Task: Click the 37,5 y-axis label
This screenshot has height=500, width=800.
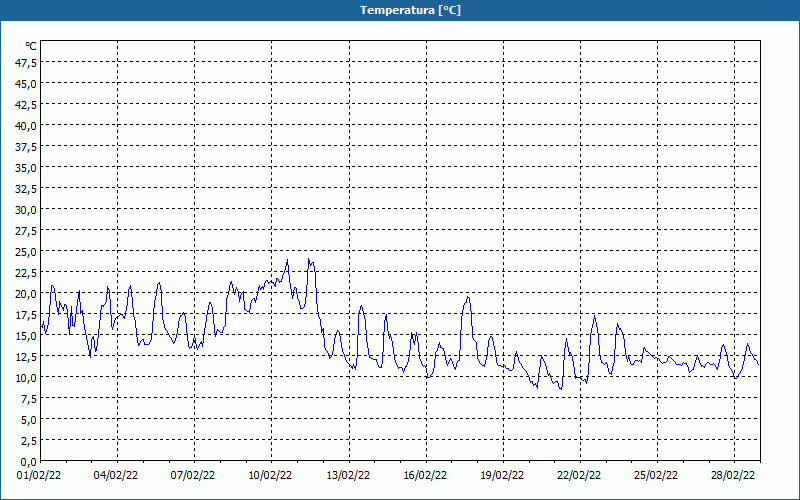Action: click(27, 147)
